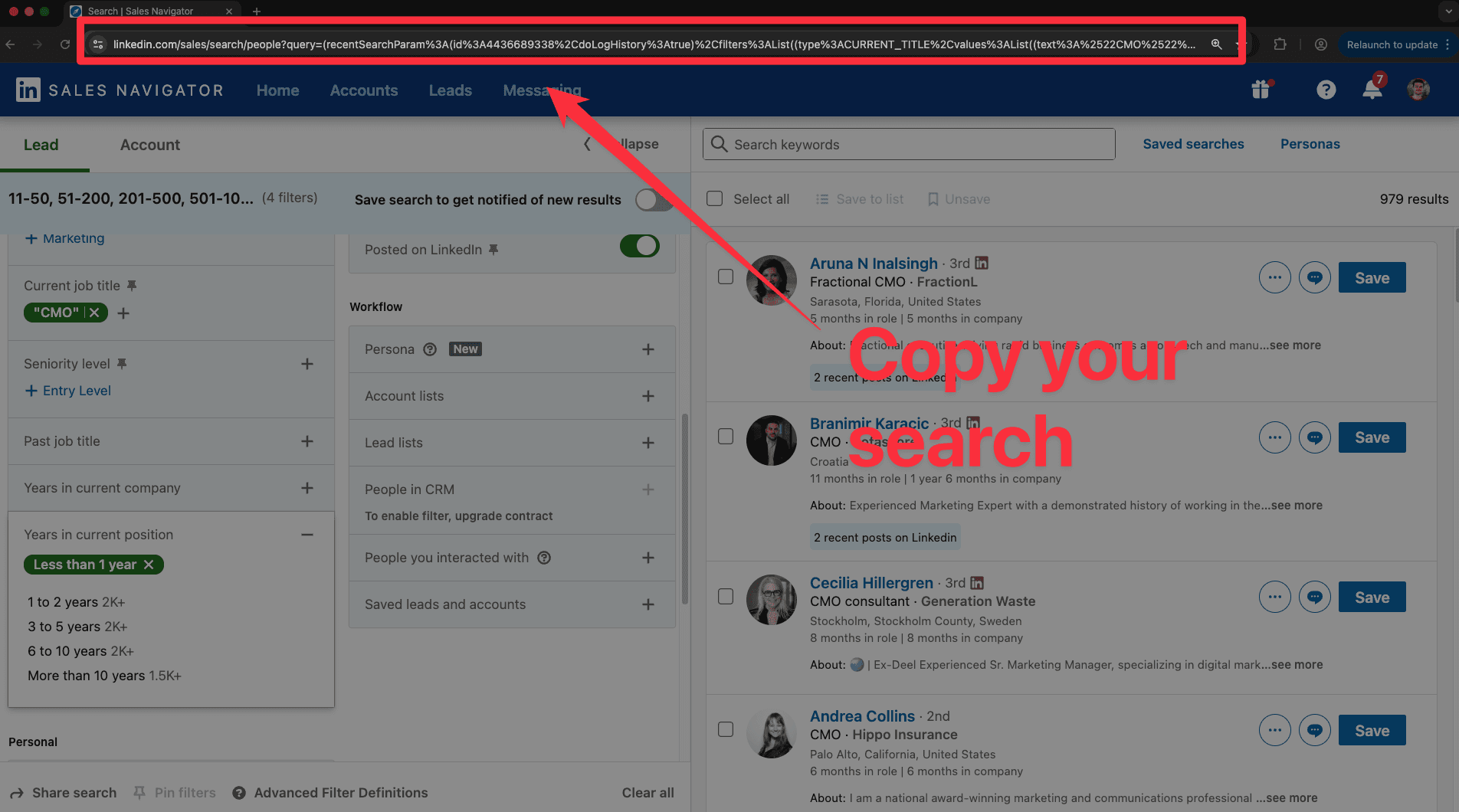Switch to the Lead filter tab

[41, 145]
